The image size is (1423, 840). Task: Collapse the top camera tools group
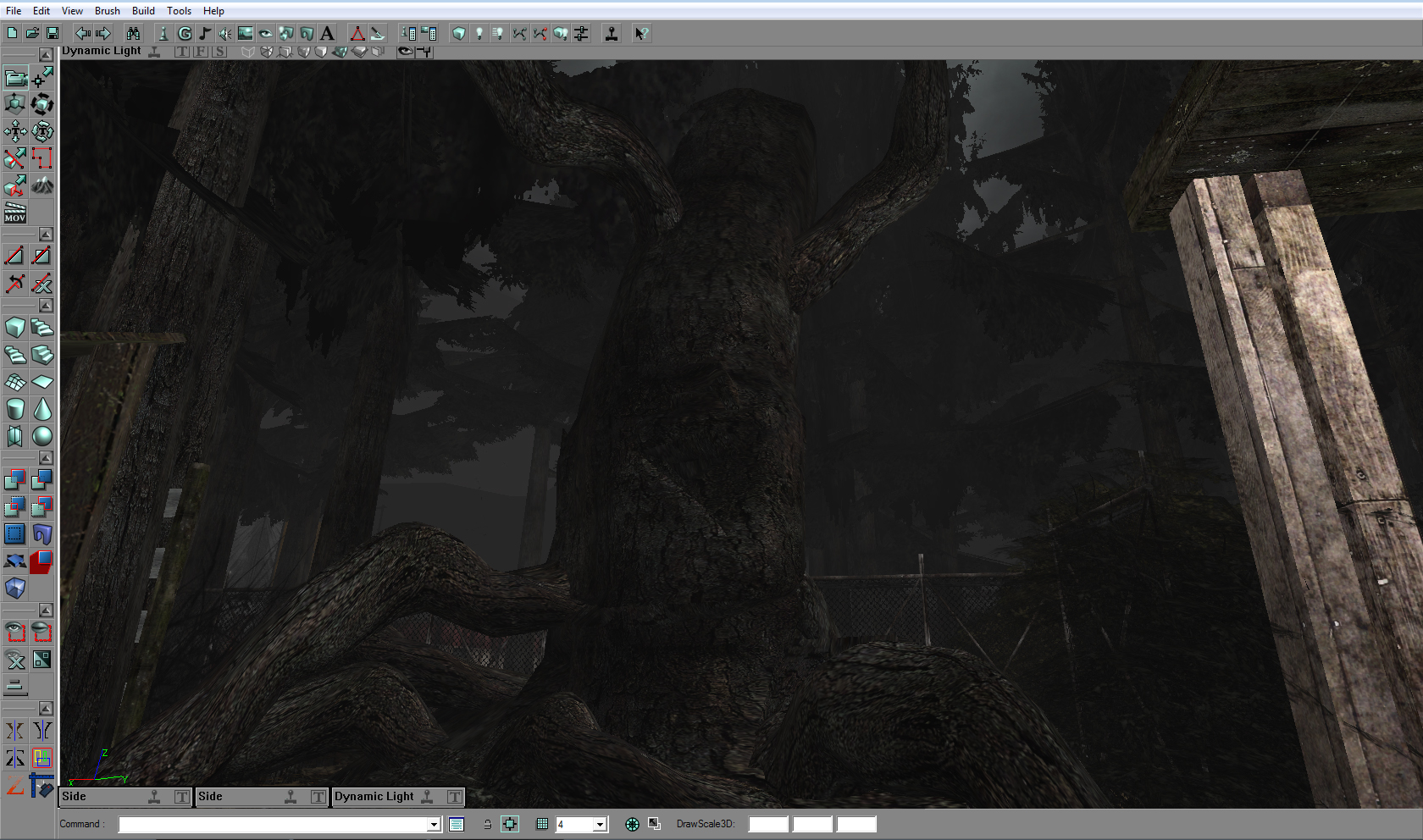46,55
